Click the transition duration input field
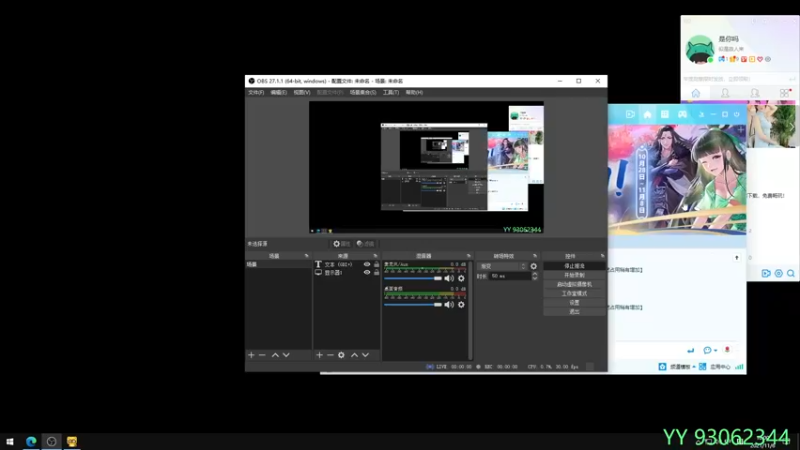 [510, 276]
